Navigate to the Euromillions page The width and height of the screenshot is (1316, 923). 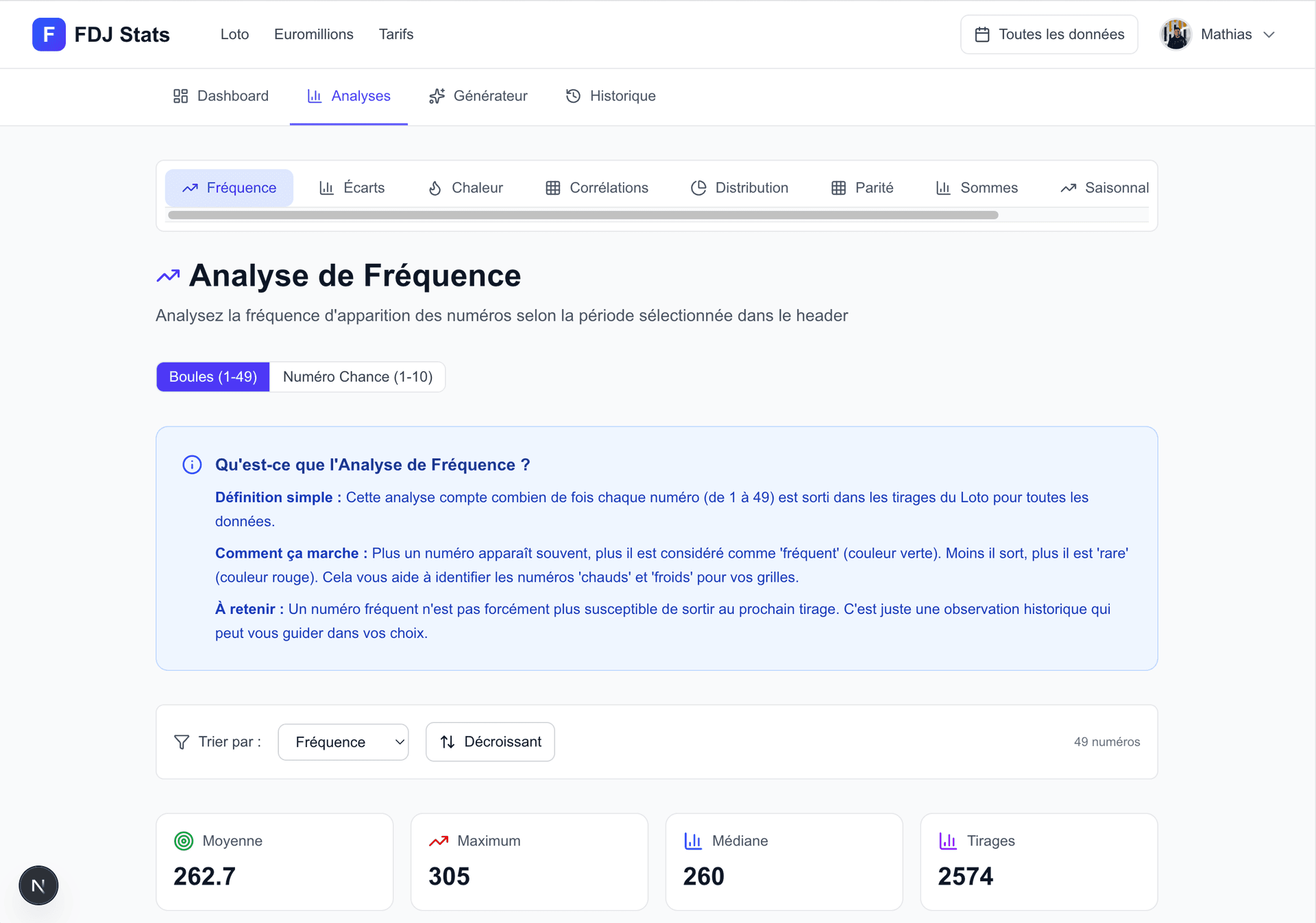(x=313, y=34)
